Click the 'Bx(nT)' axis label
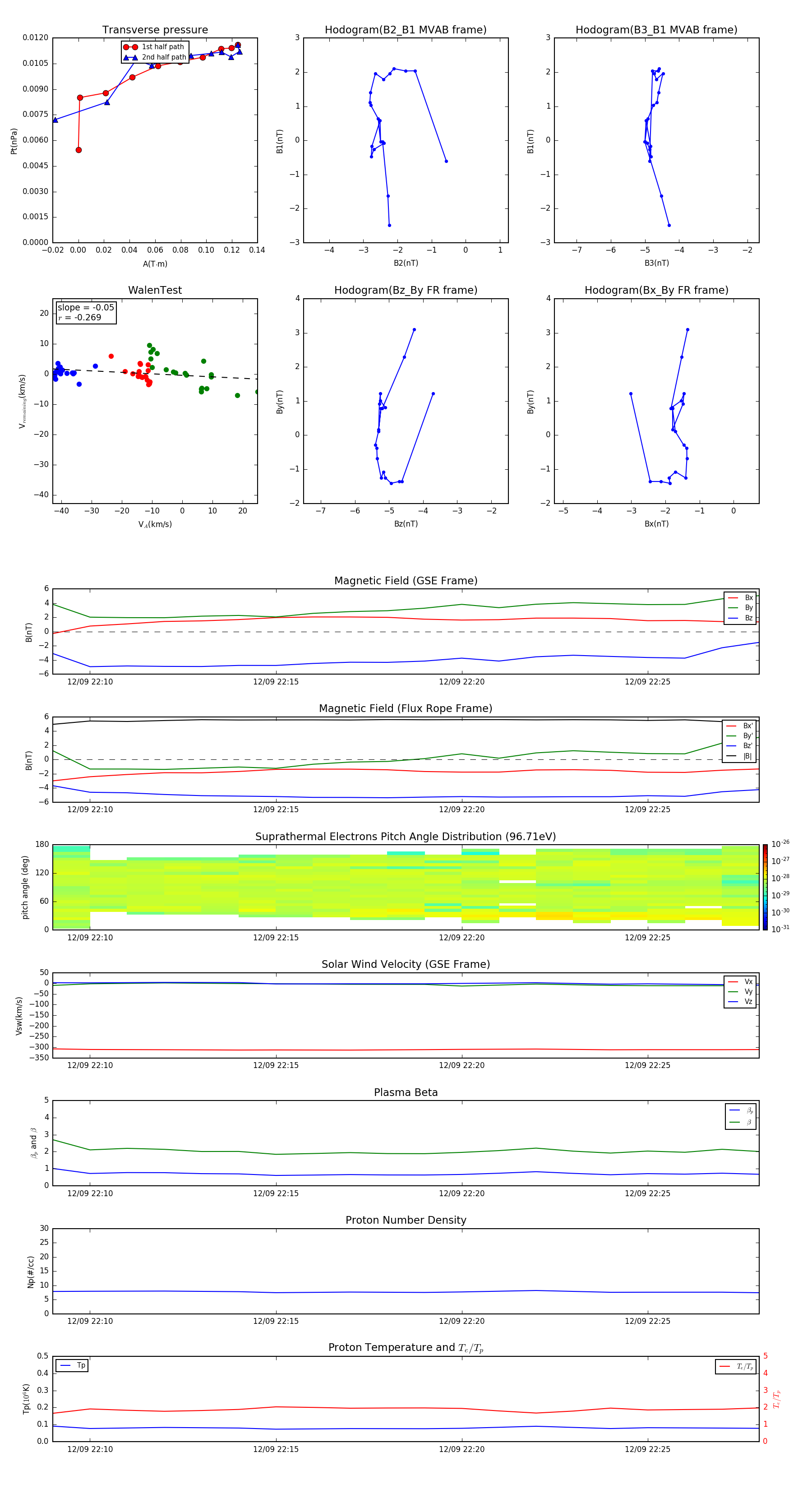The image size is (812, 1489). point(656,524)
